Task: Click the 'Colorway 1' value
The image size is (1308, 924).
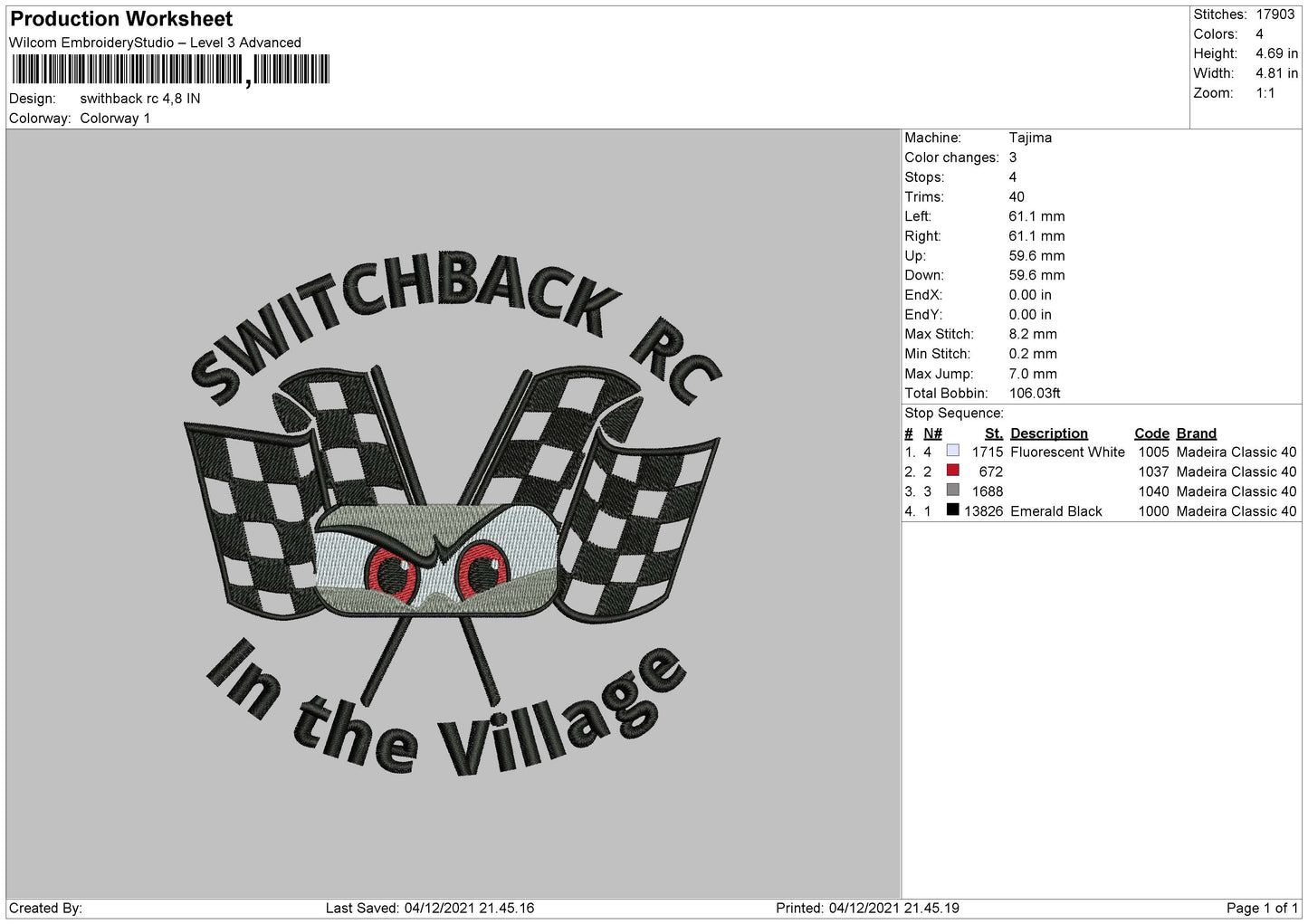Action: [115, 119]
